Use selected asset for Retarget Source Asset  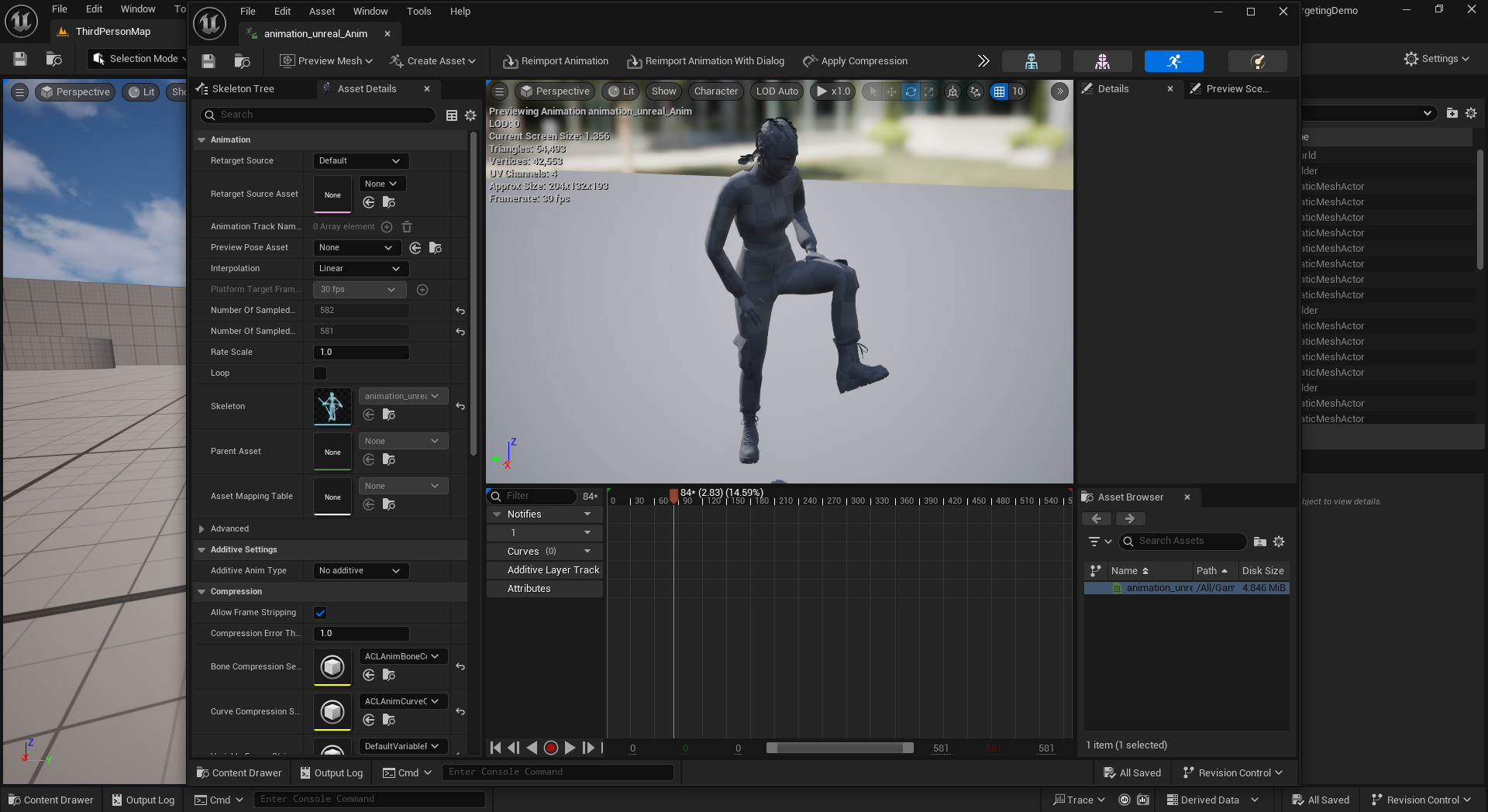(369, 202)
